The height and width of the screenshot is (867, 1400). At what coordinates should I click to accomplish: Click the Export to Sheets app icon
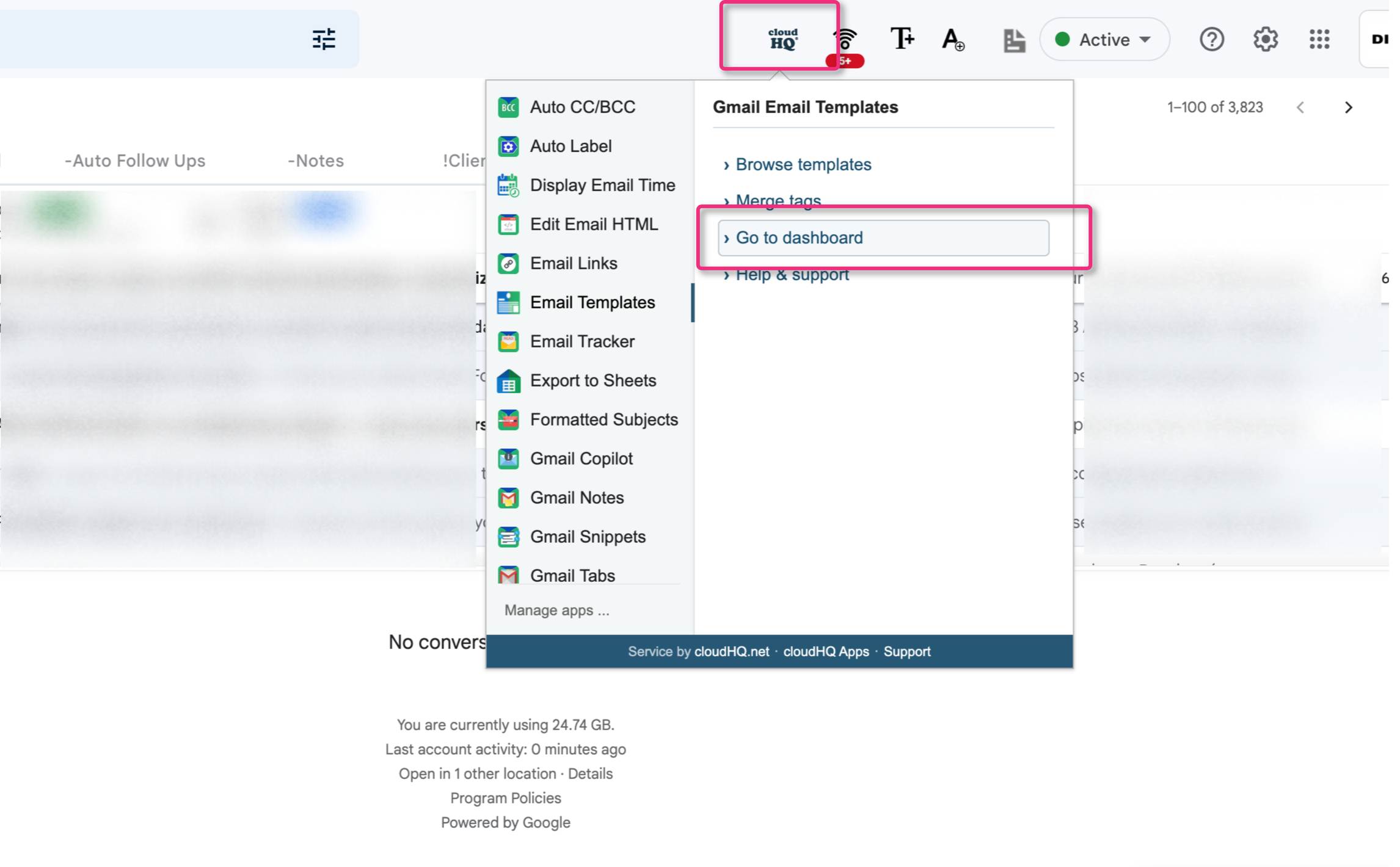[508, 380]
